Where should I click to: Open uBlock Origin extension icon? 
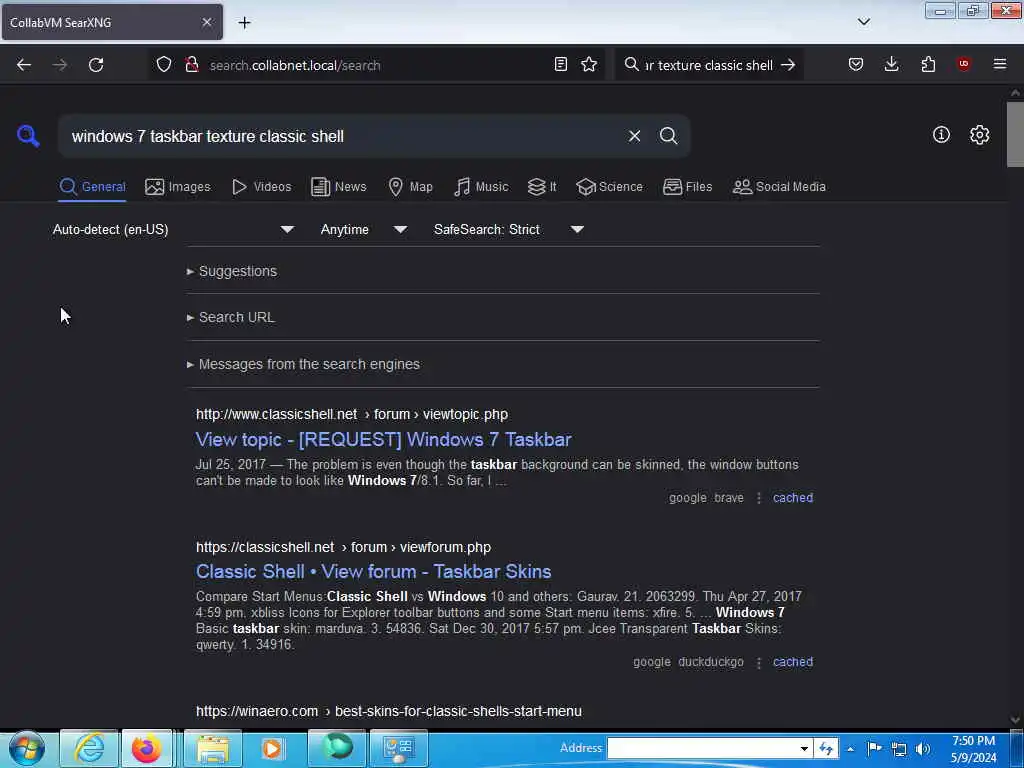pos(963,63)
